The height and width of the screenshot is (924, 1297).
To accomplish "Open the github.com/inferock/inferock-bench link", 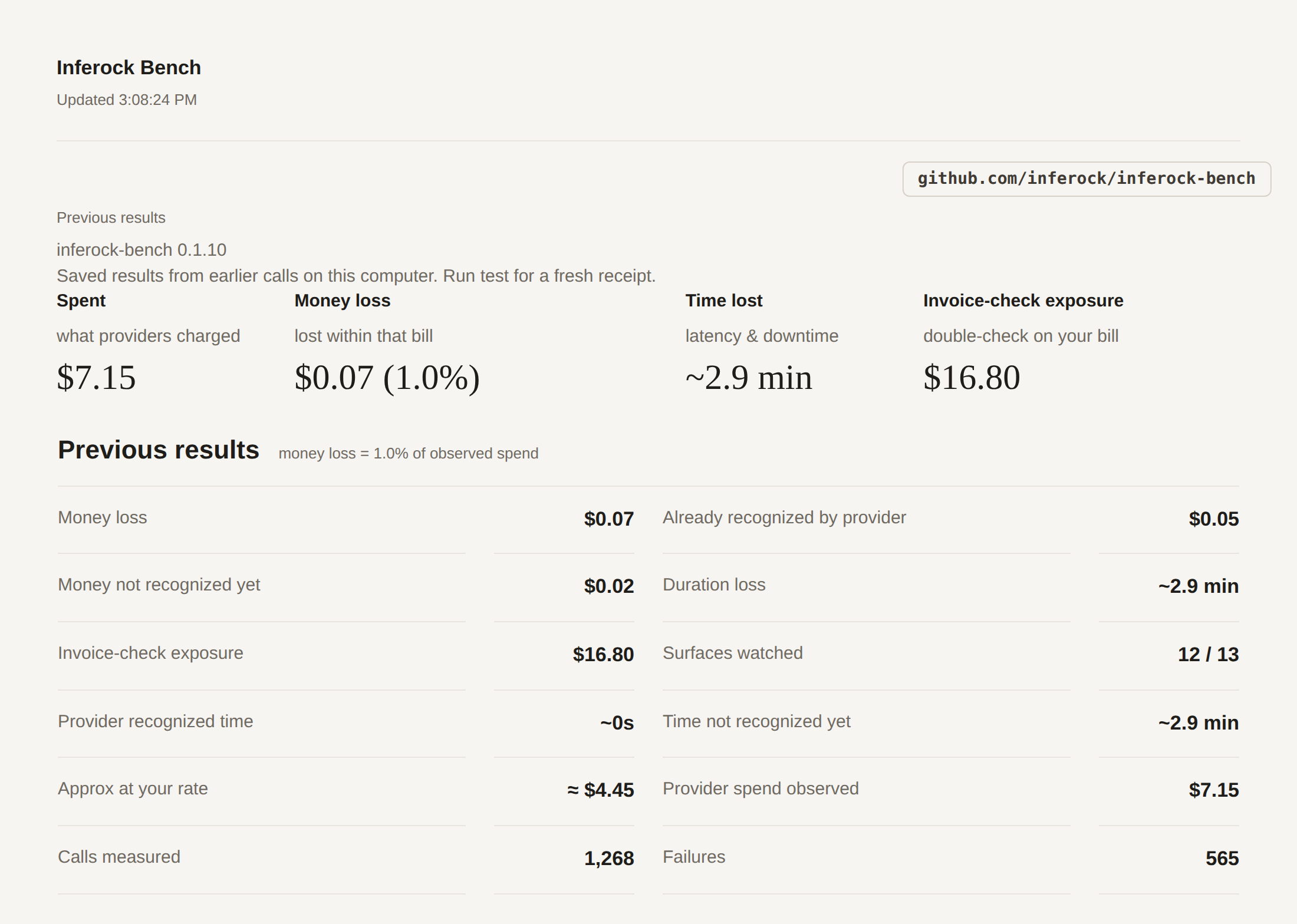I will (1086, 179).
